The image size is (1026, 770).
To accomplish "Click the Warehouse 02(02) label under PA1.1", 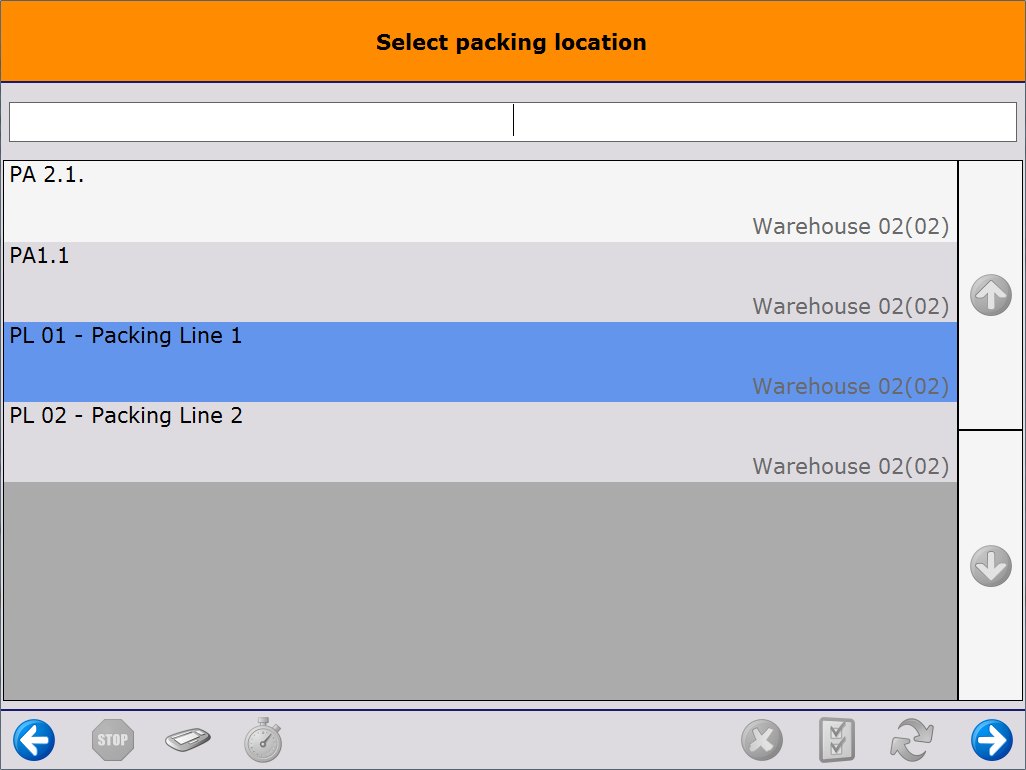I will [x=850, y=306].
